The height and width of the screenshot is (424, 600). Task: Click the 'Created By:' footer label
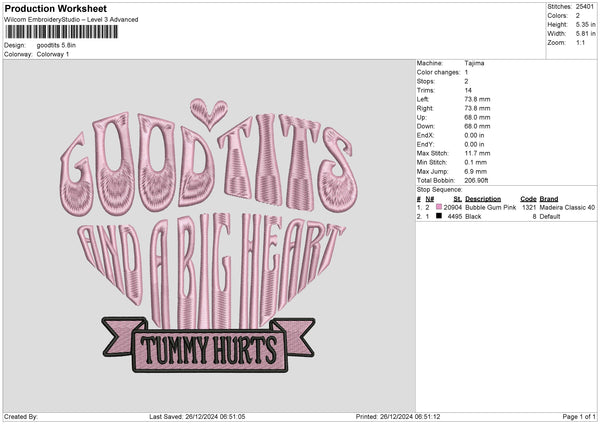(x=21, y=417)
